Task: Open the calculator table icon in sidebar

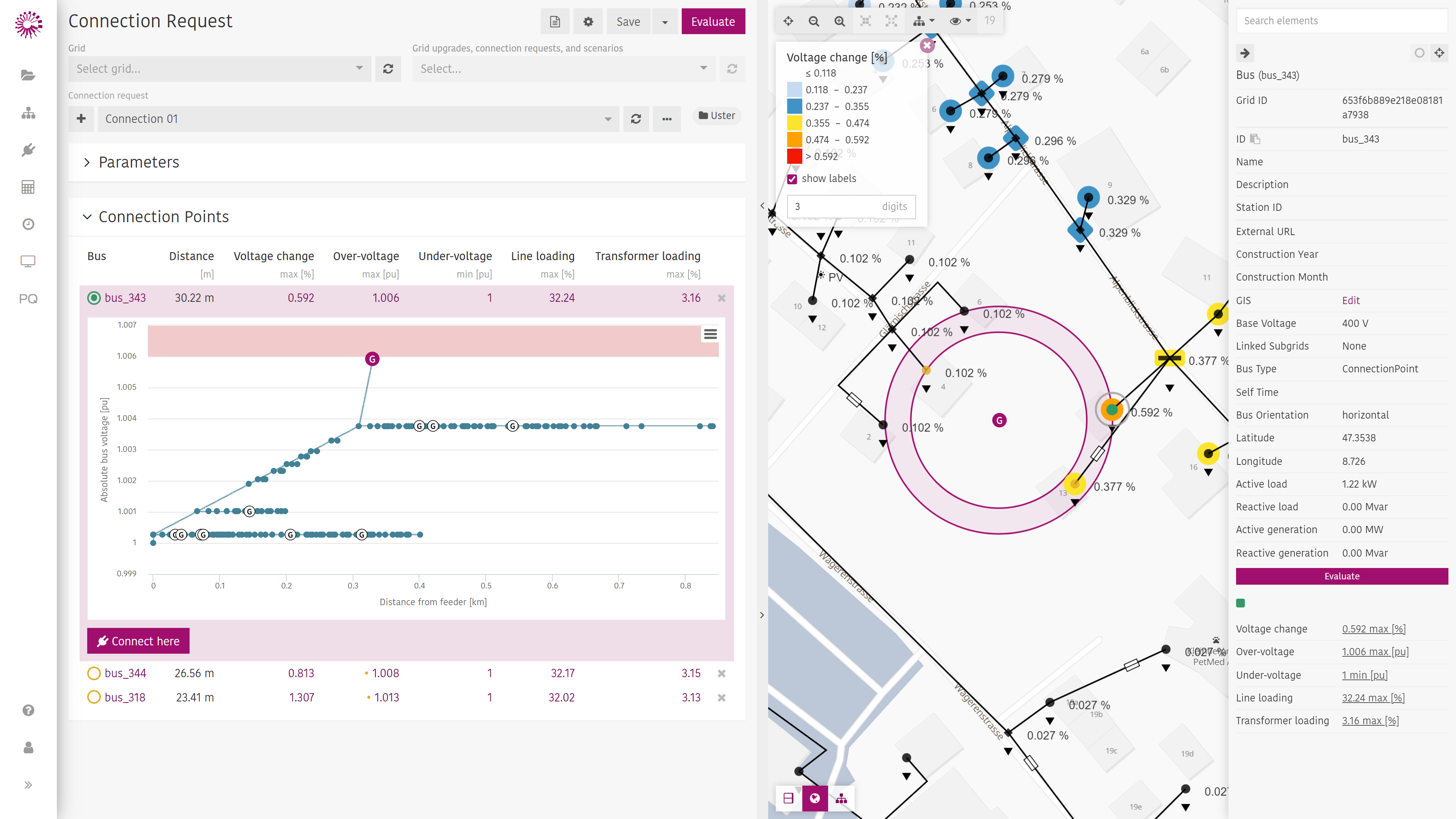Action: click(x=28, y=187)
